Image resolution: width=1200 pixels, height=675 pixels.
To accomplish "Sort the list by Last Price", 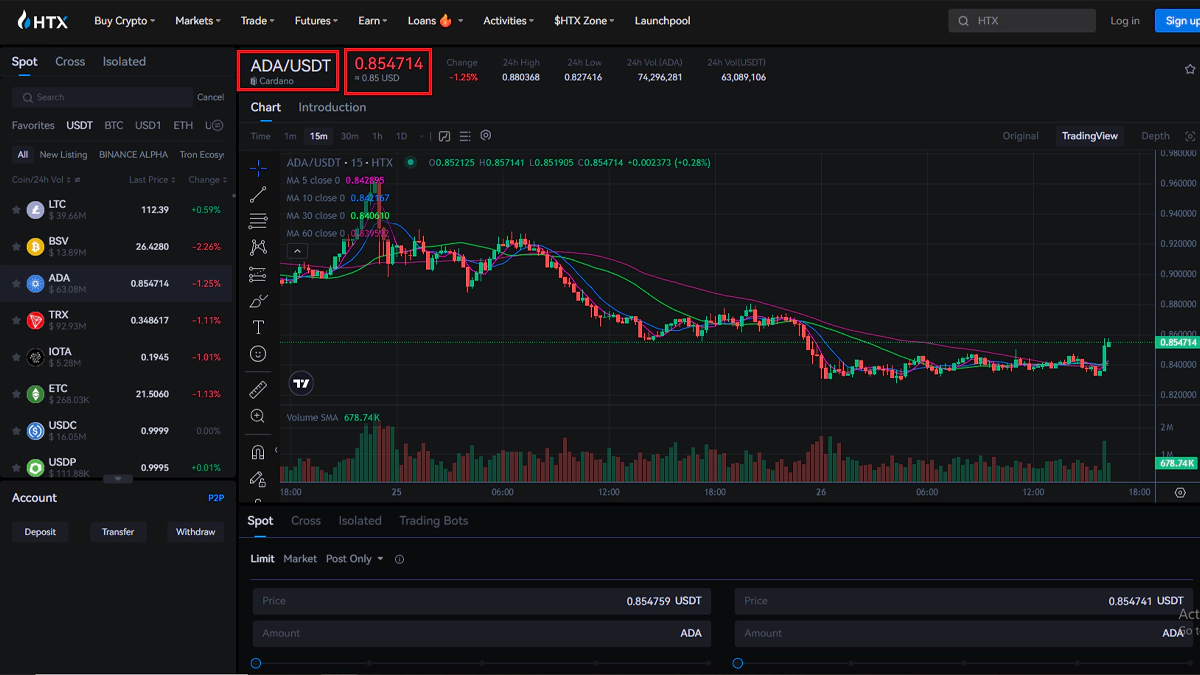I will [x=152, y=180].
